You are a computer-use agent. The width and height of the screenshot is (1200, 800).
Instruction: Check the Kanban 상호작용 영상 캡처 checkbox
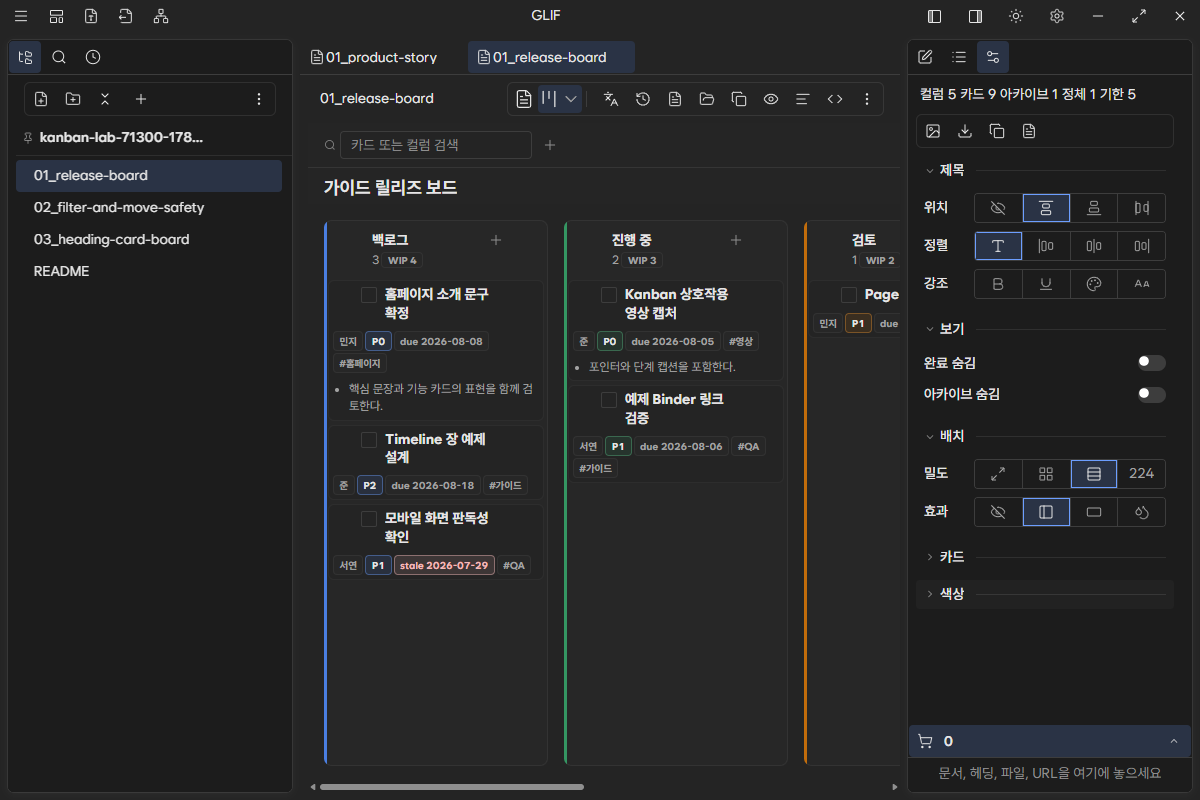pyautogui.click(x=609, y=295)
